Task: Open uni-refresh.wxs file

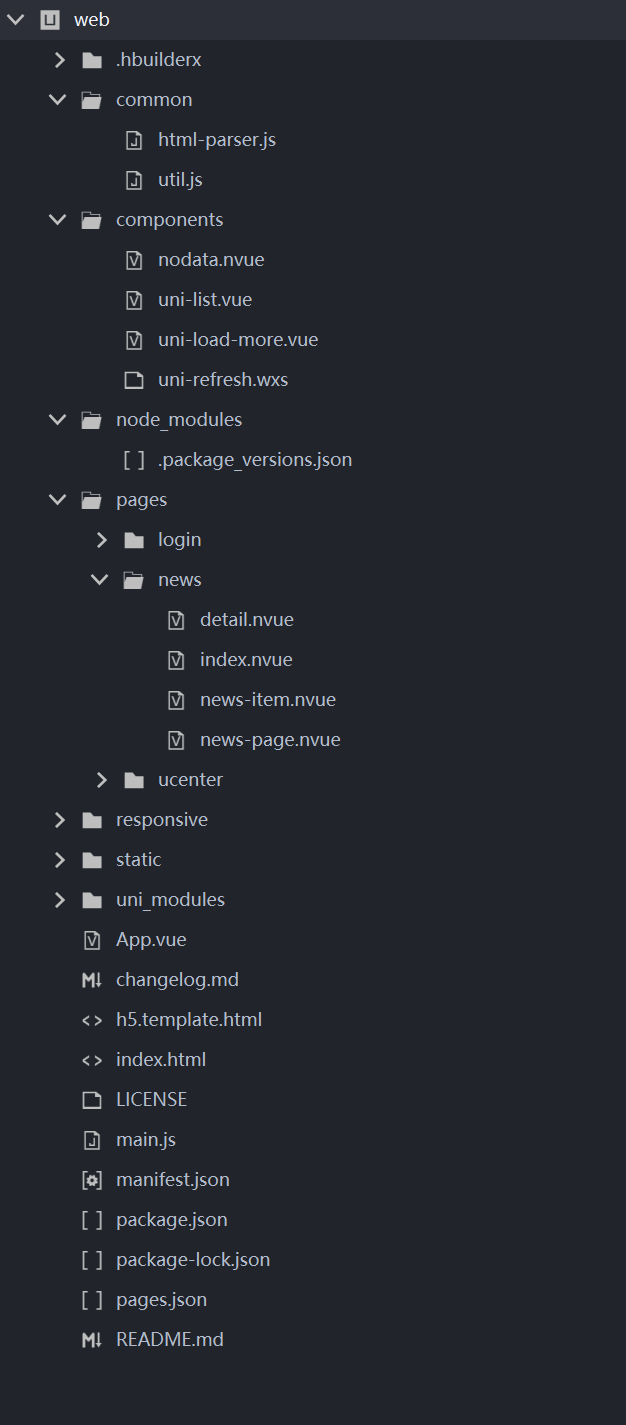Action: pyautogui.click(x=222, y=380)
